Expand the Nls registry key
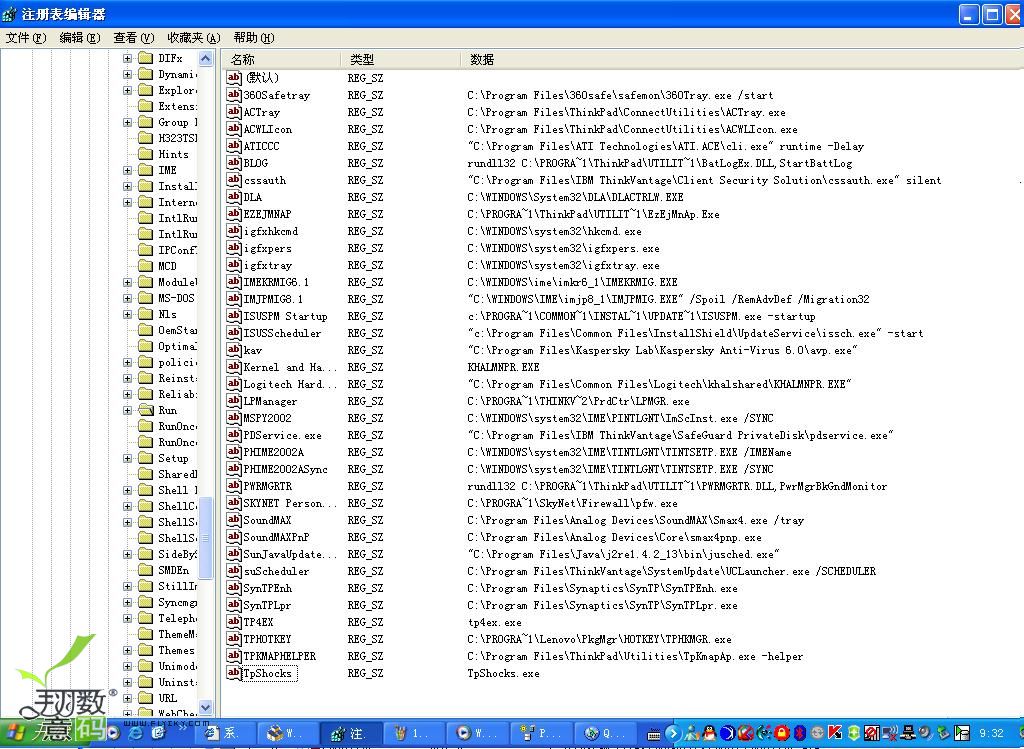The image size is (1024, 749). 127,314
